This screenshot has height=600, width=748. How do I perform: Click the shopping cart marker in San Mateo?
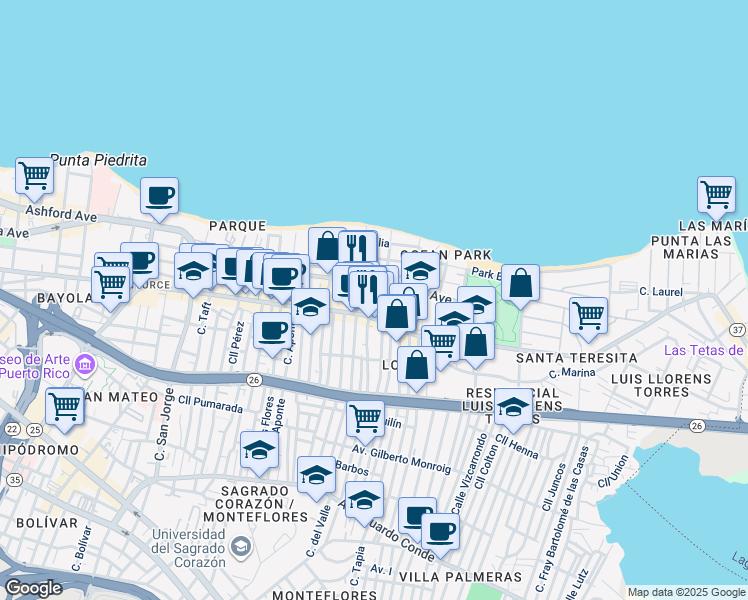[x=64, y=406]
